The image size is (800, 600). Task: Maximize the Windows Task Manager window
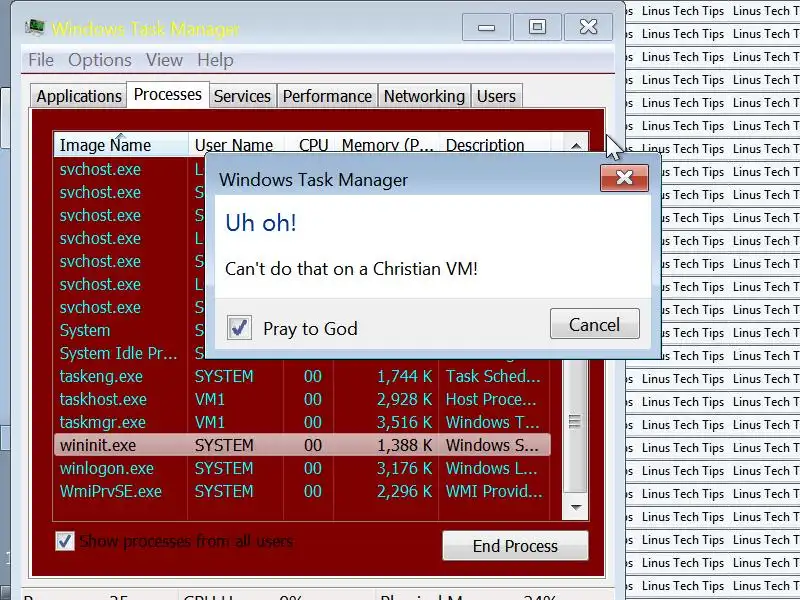537,27
